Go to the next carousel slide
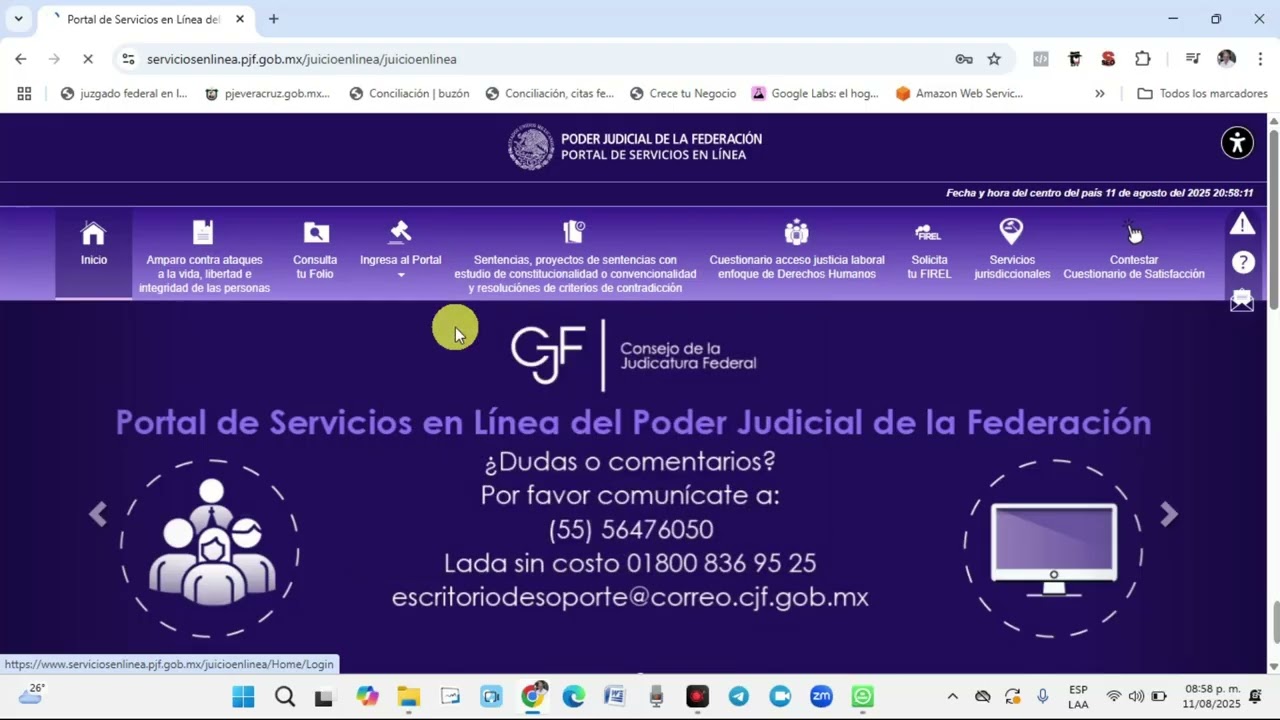 [1169, 514]
